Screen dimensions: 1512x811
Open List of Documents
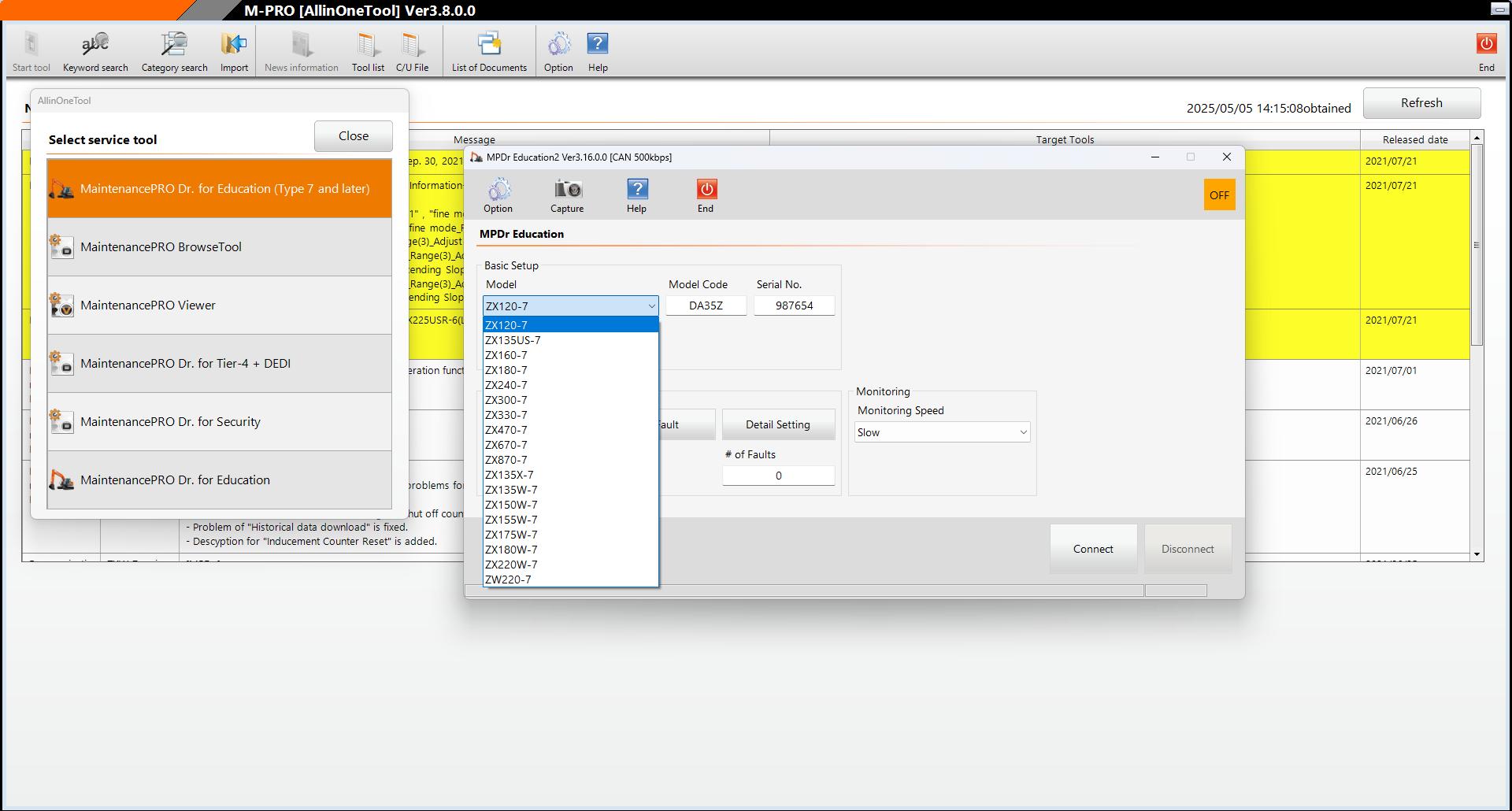click(x=489, y=52)
